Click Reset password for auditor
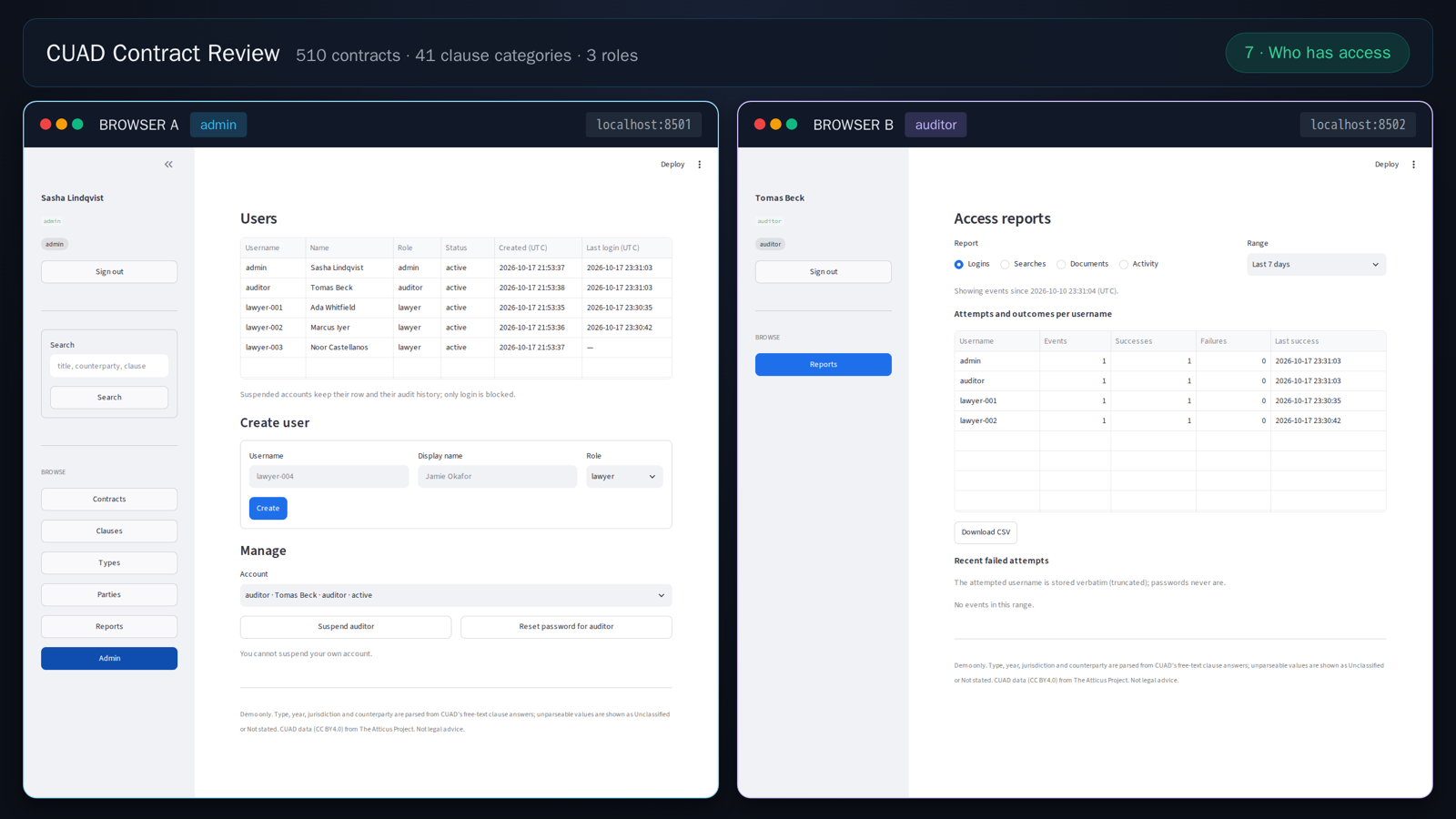Viewport: 1456px width, 819px height. (x=566, y=627)
